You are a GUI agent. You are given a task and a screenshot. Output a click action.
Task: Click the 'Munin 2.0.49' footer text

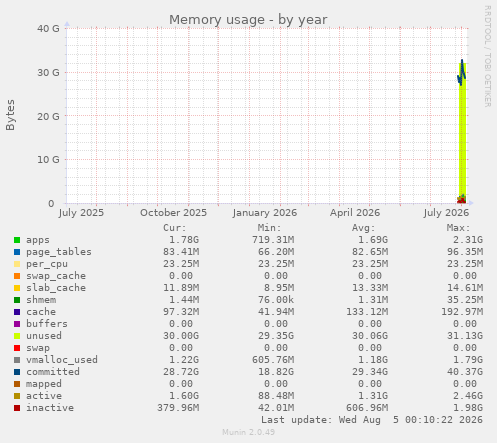click(x=248, y=432)
